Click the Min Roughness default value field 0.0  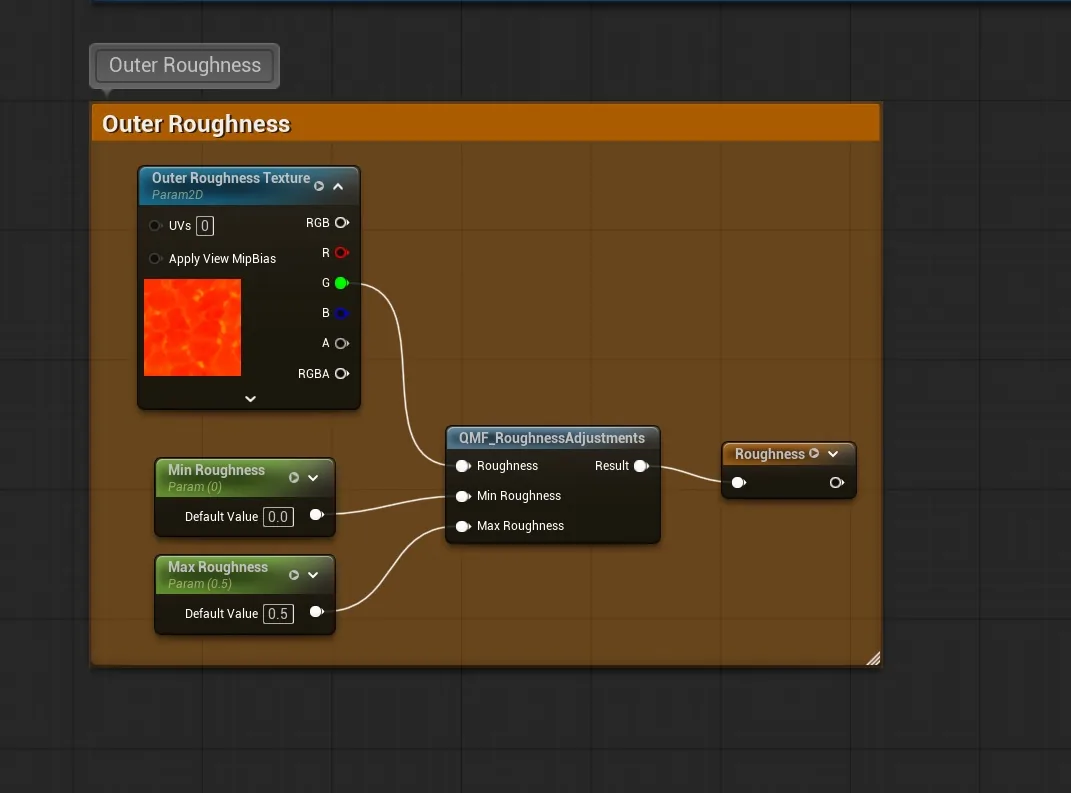coord(278,517)
